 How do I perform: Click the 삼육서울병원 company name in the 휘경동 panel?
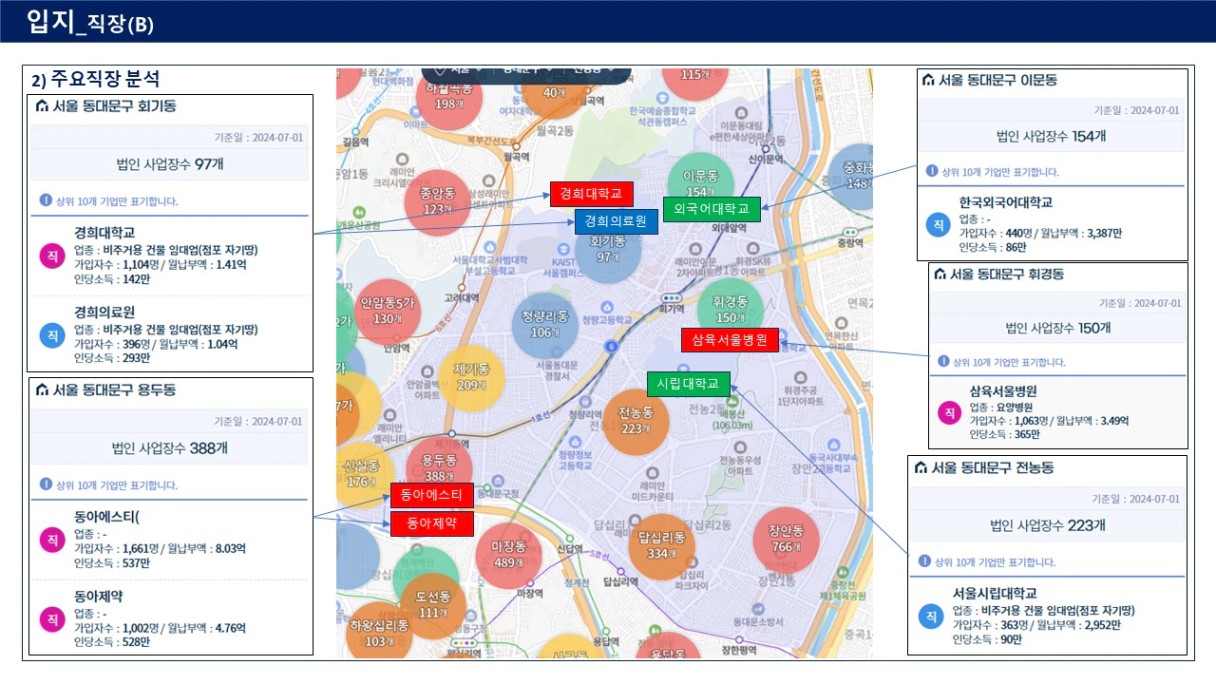1003,391
